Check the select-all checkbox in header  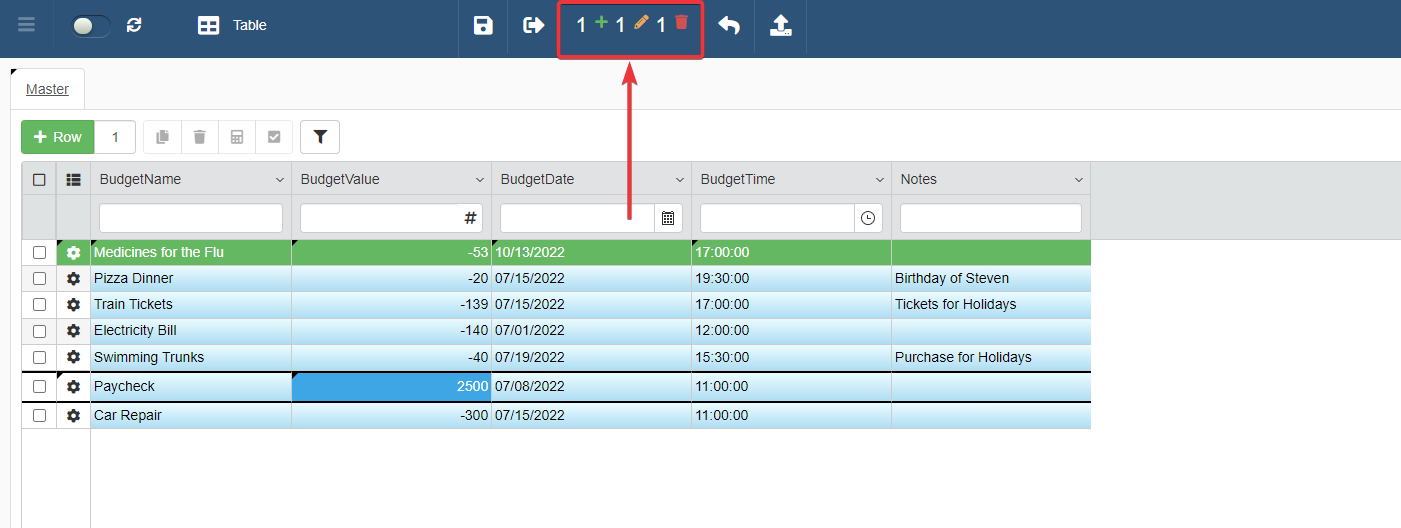pyautogui.click(x=39, y=180)
